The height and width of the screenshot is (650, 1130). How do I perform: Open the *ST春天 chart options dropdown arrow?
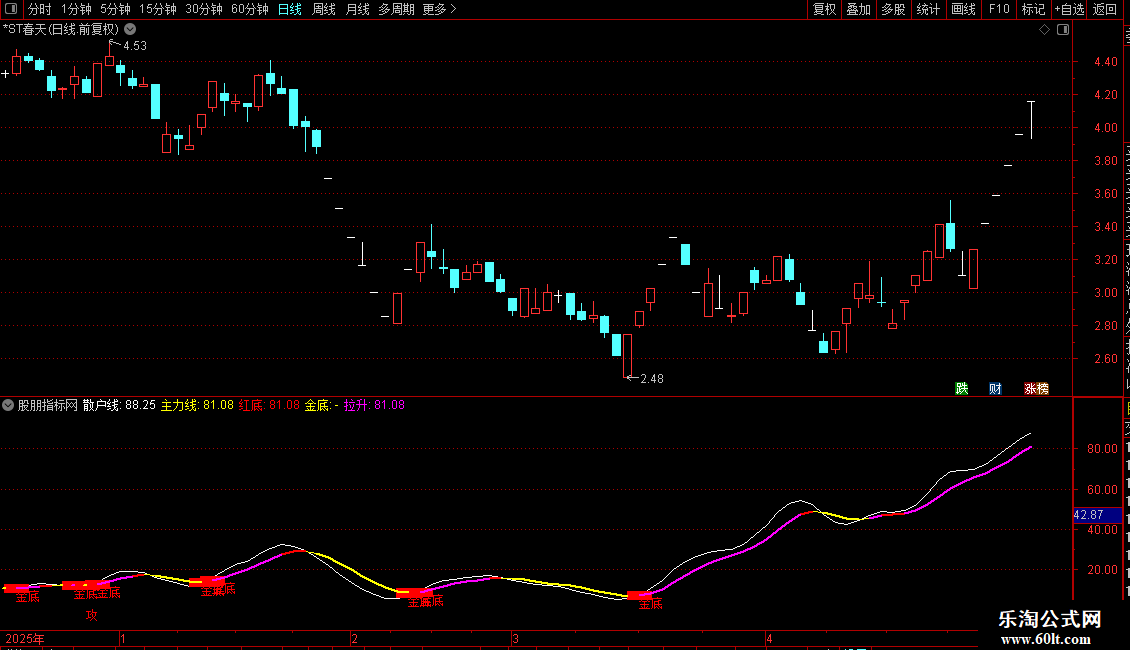(130, 30)
